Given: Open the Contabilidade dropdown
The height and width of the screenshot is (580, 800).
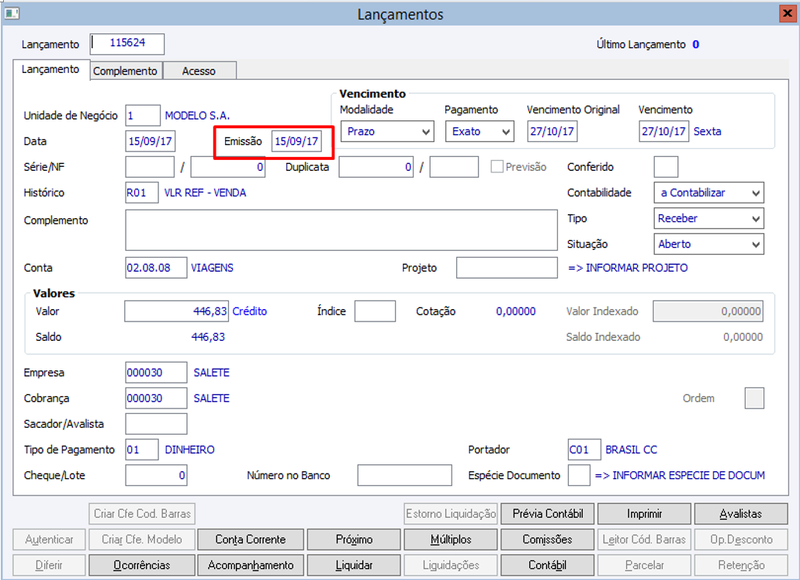Looking at the screenshot, I should tap(709, 193).
